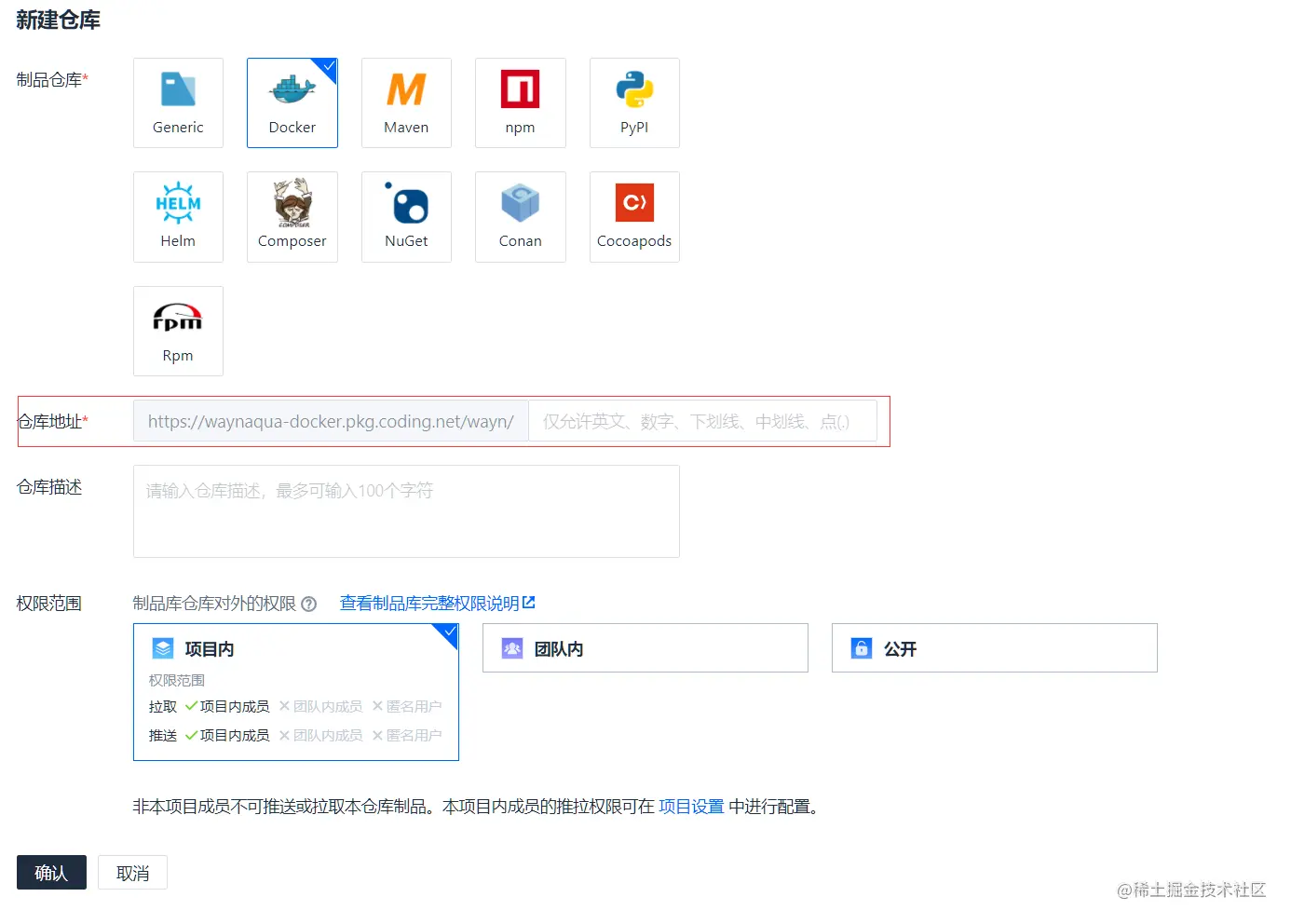Choose the npm repository type

coord(520,102)
